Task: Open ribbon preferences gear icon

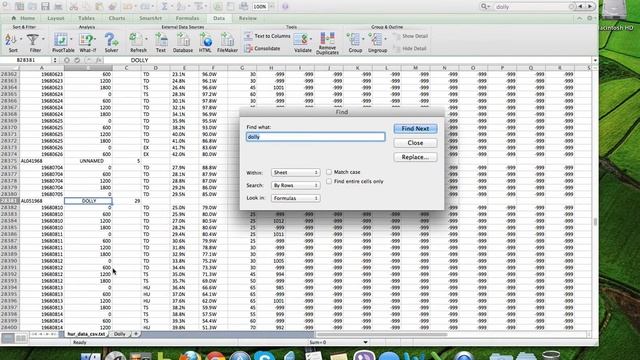Action: pyautogui.click(x=590, y=18)
